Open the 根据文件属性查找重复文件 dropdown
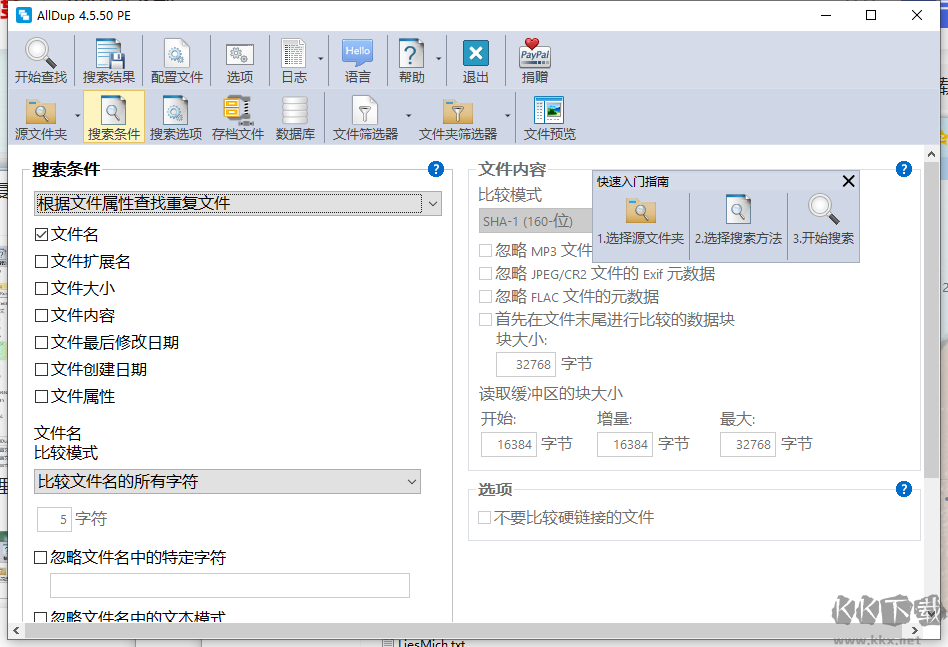This screenshot has height=647, width=948. [x=238, y=204]
